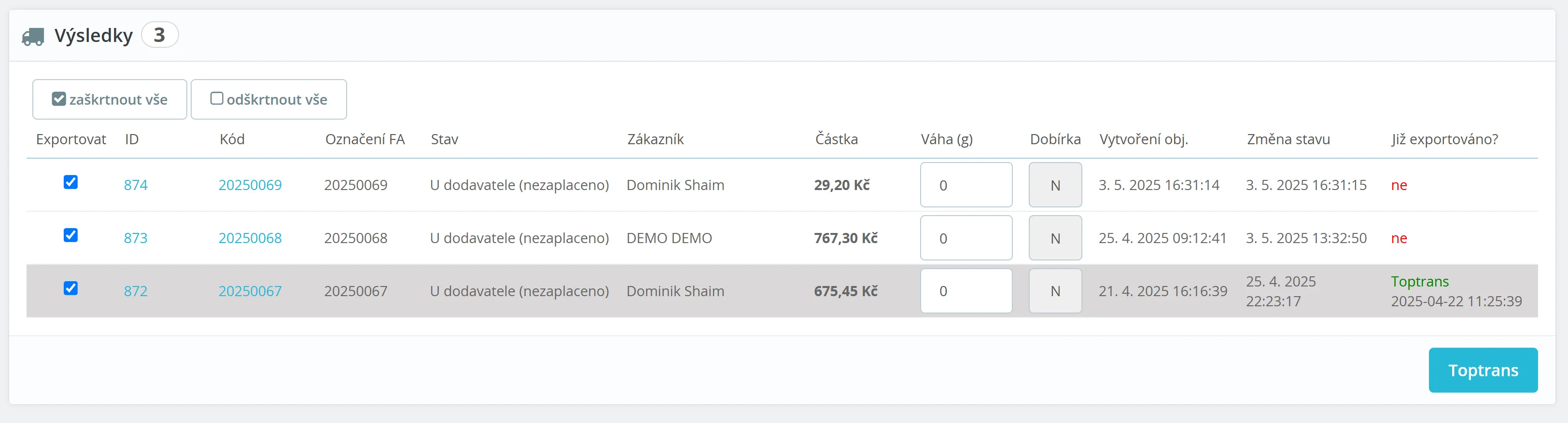Click the 'odškrtnout vše' button
Image resolution: width=1568 pixels, height=423 pixels.
pyautogui.click(x=268, y=99)
